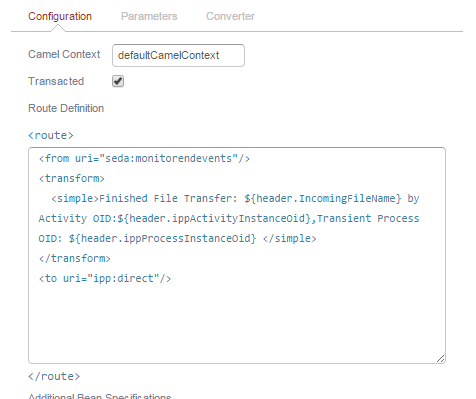Select the Configuration tab

[x=60, y=16]
